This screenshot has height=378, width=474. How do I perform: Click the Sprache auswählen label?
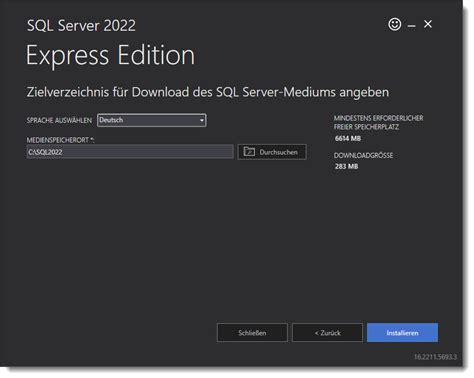pos(59,120)
